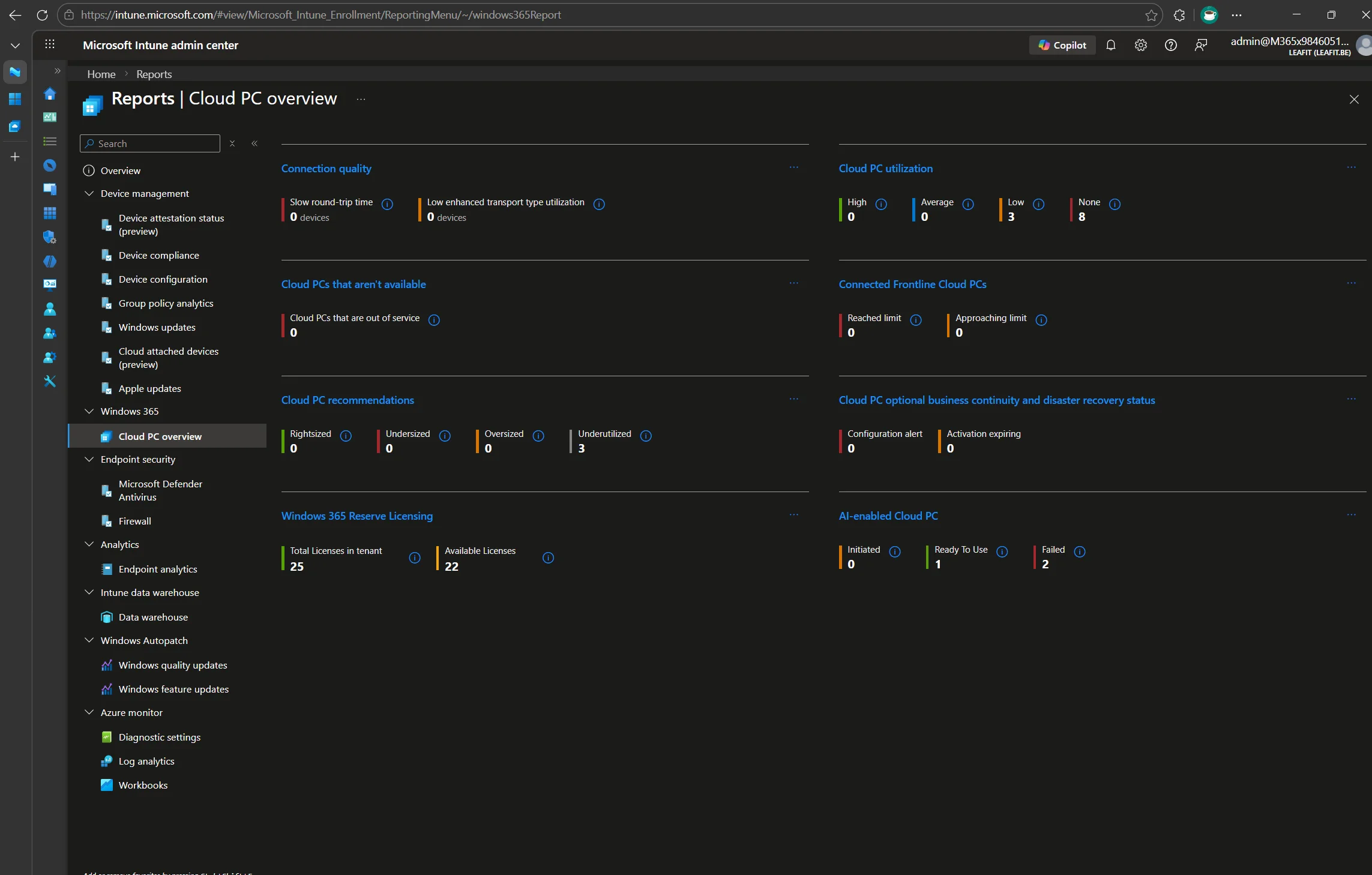Click the notifications bell in the top bar

tap(1111, 45)
